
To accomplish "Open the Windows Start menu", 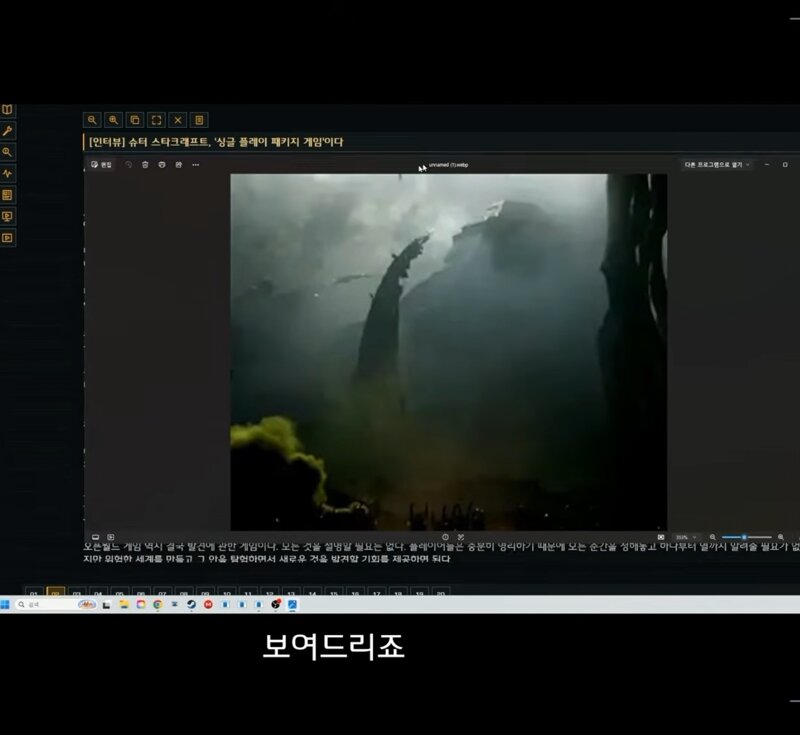I will pyautogui.click(x=5, y=604).
